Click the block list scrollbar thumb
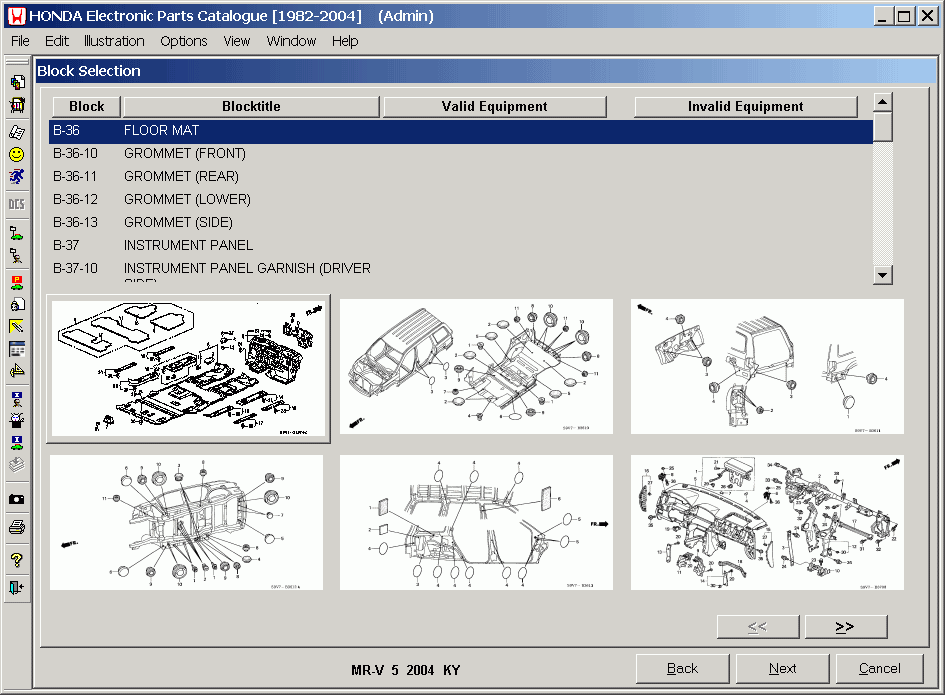The height and width of the screenshot is (695, 945). click(882, 127)
